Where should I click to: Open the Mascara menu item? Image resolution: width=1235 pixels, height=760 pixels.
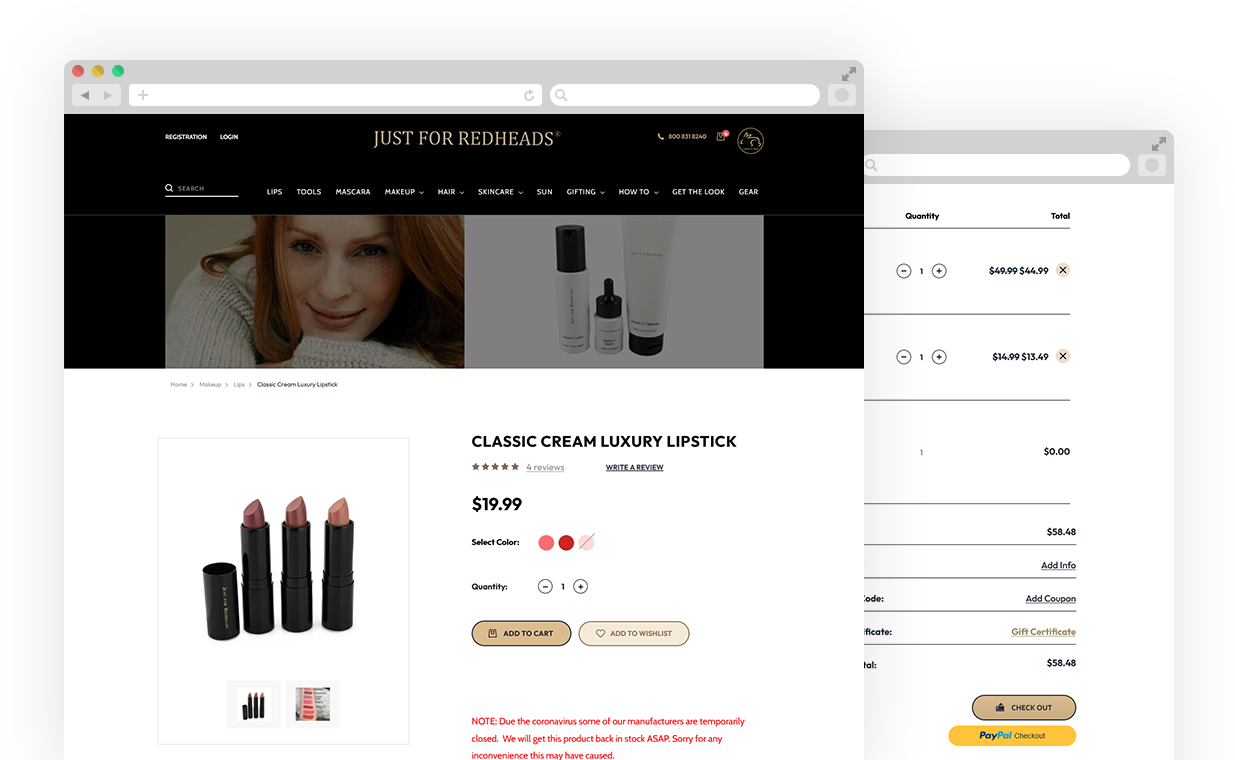(x=353, y=192)
